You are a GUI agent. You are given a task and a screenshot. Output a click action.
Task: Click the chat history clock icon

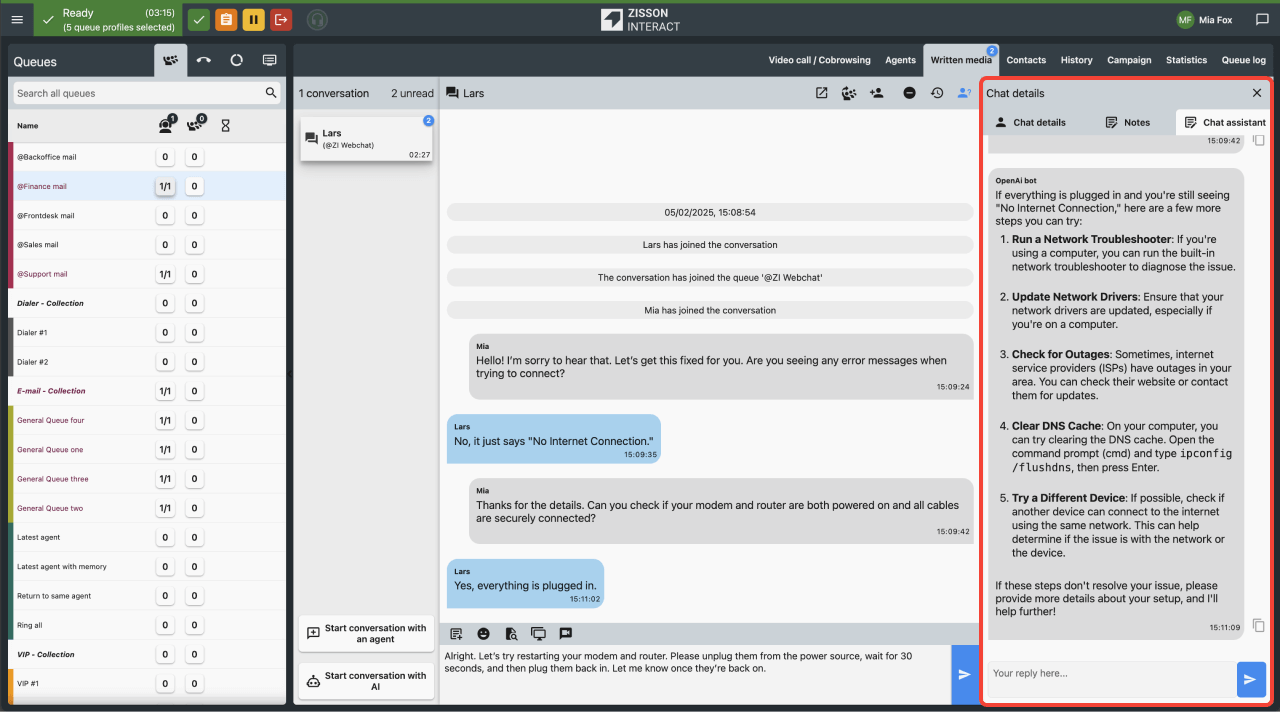[937, 93]
